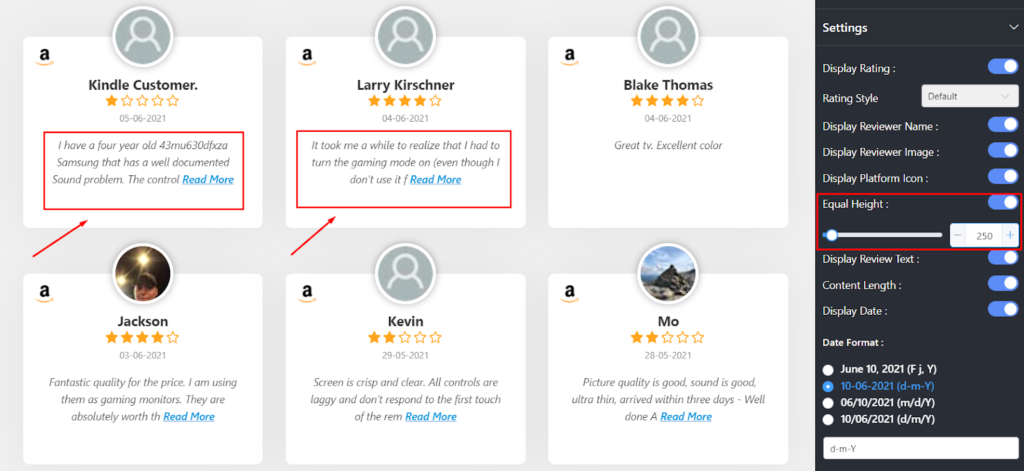Viewport: 1024px width, 471px height.
Task: Click Amazon icon on Kindle Customer card
Action: [44, 57]
